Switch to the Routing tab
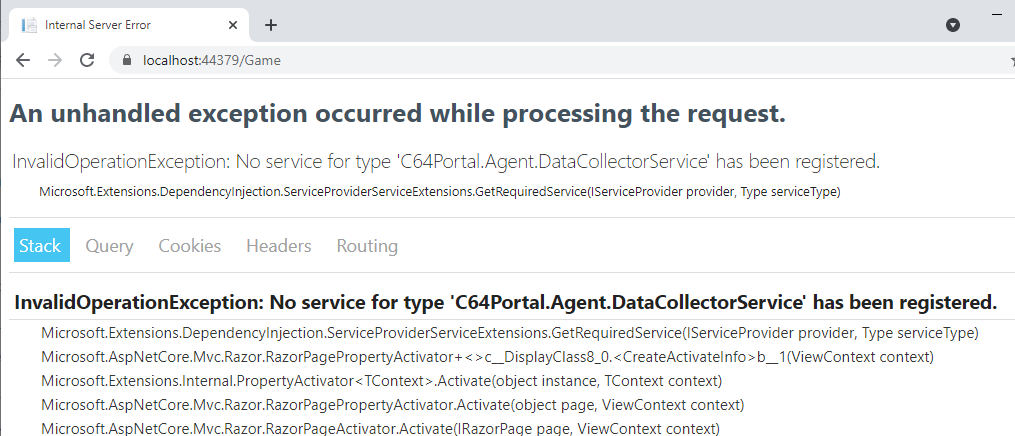This screenshot has width=1015, height=436. click(x=366, y=246)
